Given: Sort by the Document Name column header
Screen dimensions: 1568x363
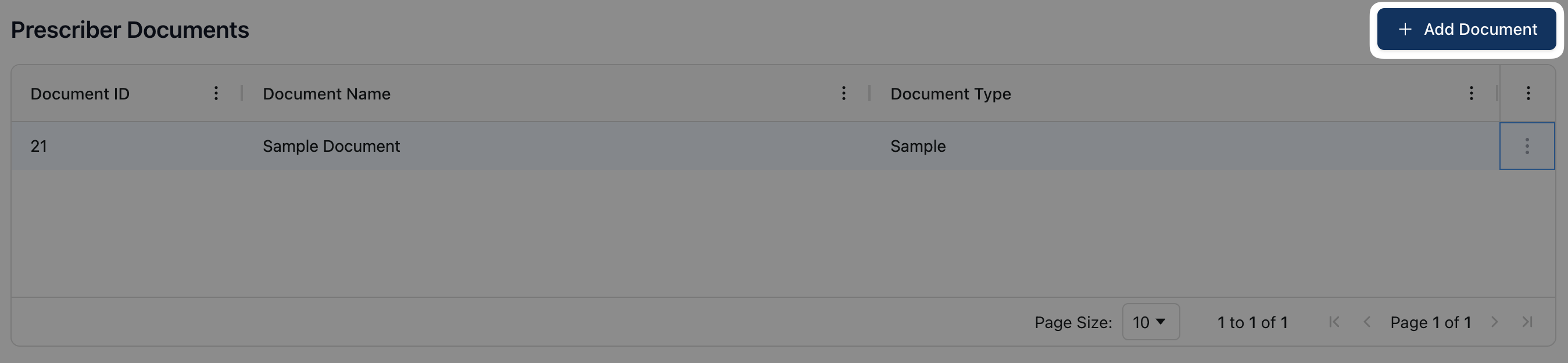Looking at the screenshot, I should point(326,94).
